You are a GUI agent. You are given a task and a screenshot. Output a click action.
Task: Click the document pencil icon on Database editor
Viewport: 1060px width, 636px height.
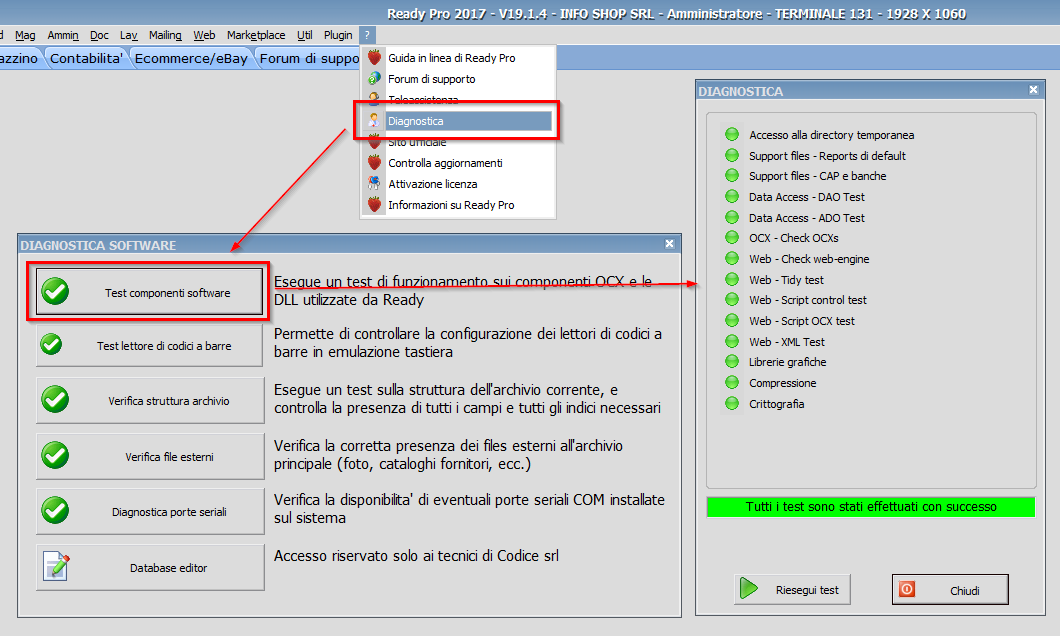pos(56,566)
